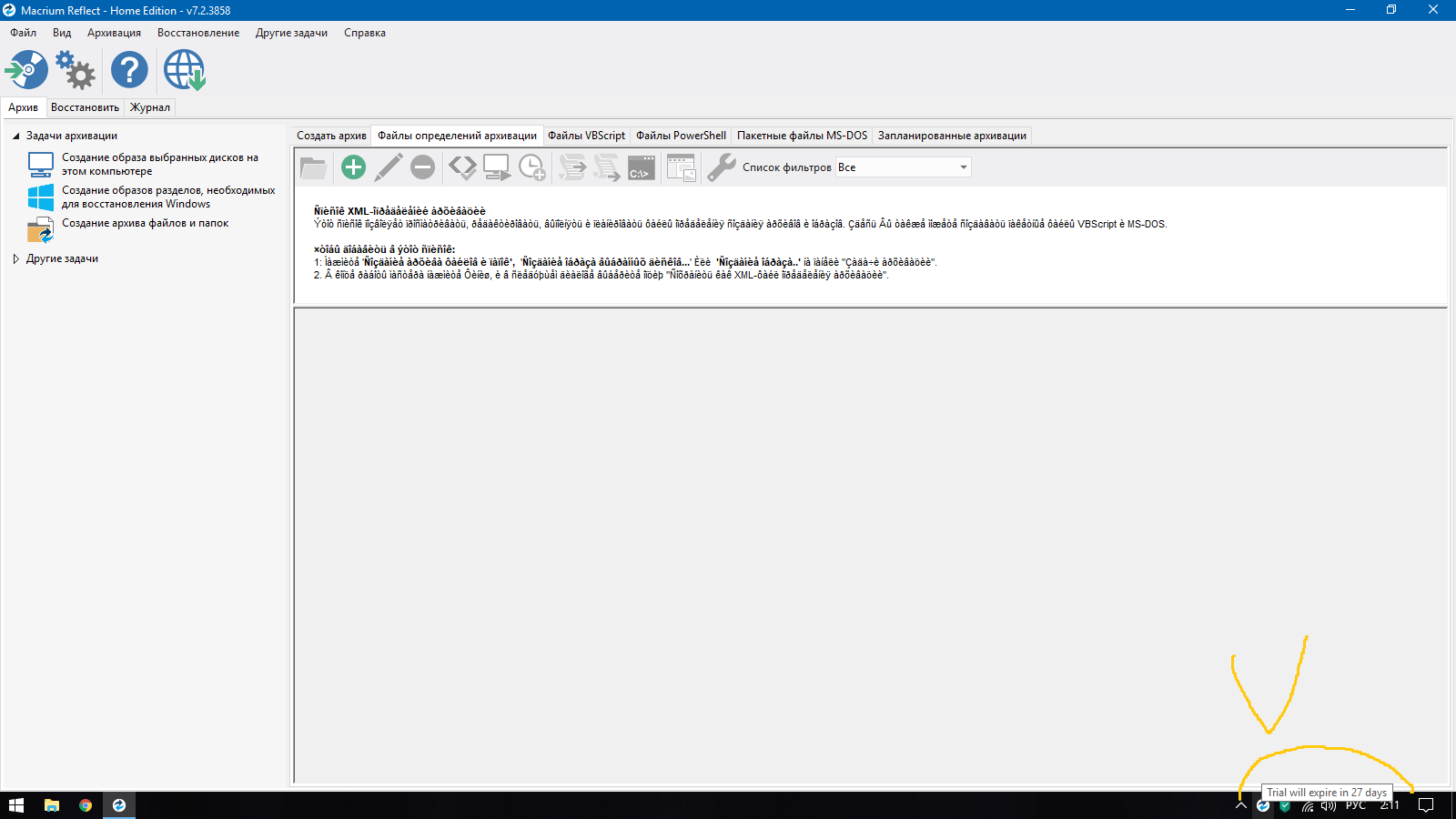Collapse the Задачи архивации tree section
The height and width of the screenshot is (819, 1456).
pos(15,136)
